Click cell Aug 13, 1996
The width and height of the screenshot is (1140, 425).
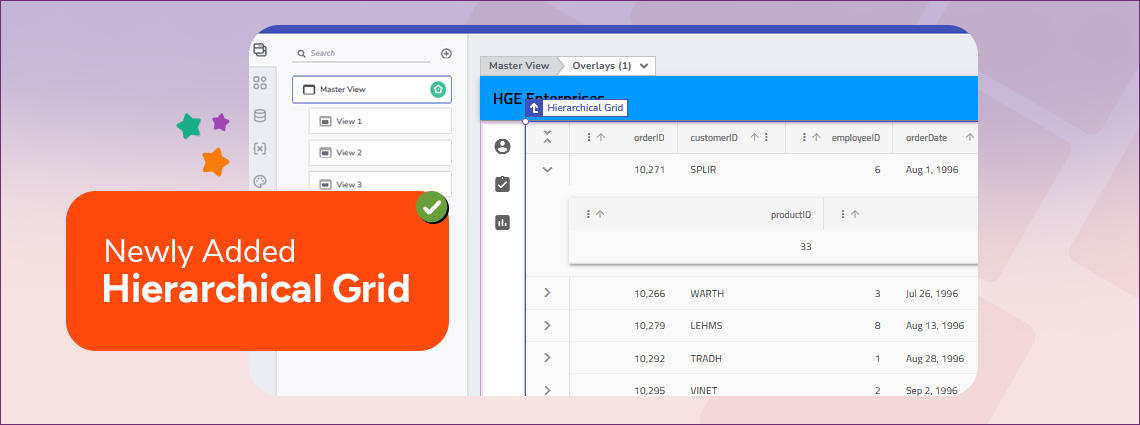[x=934, y=325]
